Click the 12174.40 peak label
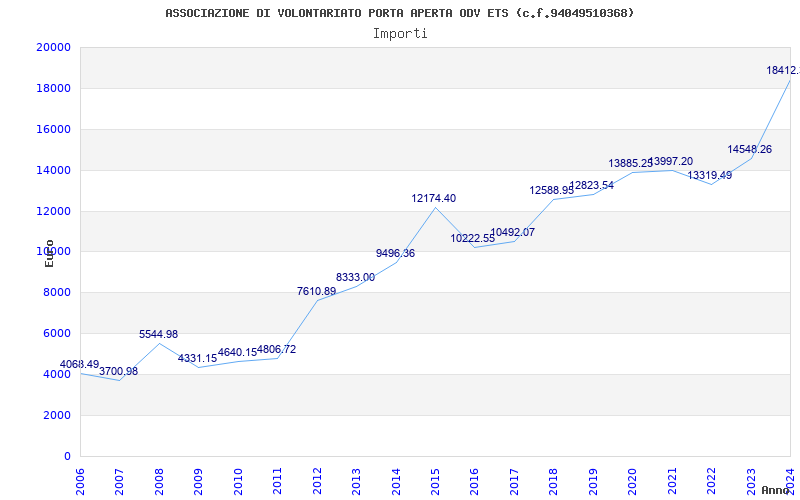This screenshot has width=800, height=500. point(434,198)
